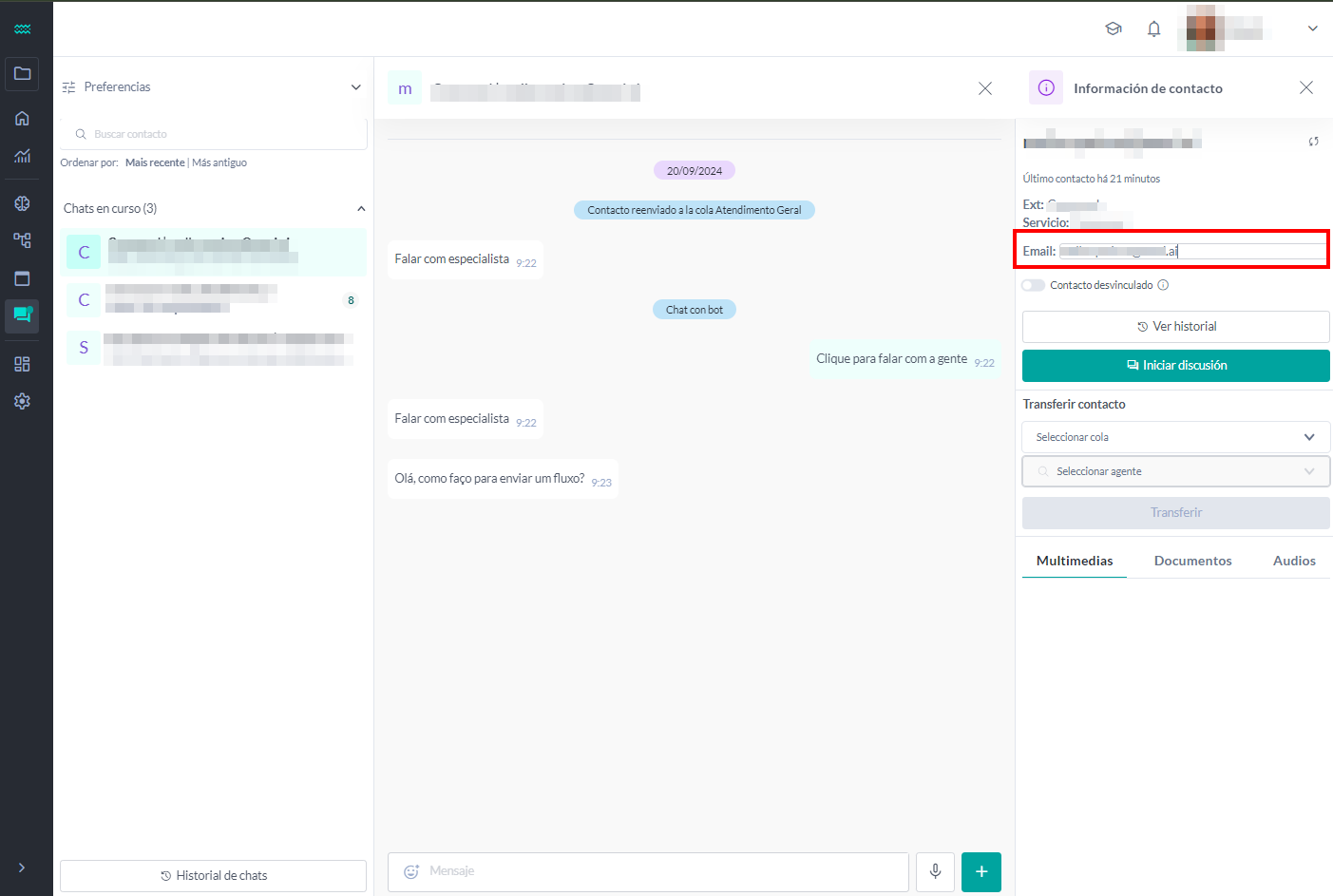The height and width of the screenshot is (896, 1333).
Task: Open the analytics statistics icon
Action: coord(22,155)
